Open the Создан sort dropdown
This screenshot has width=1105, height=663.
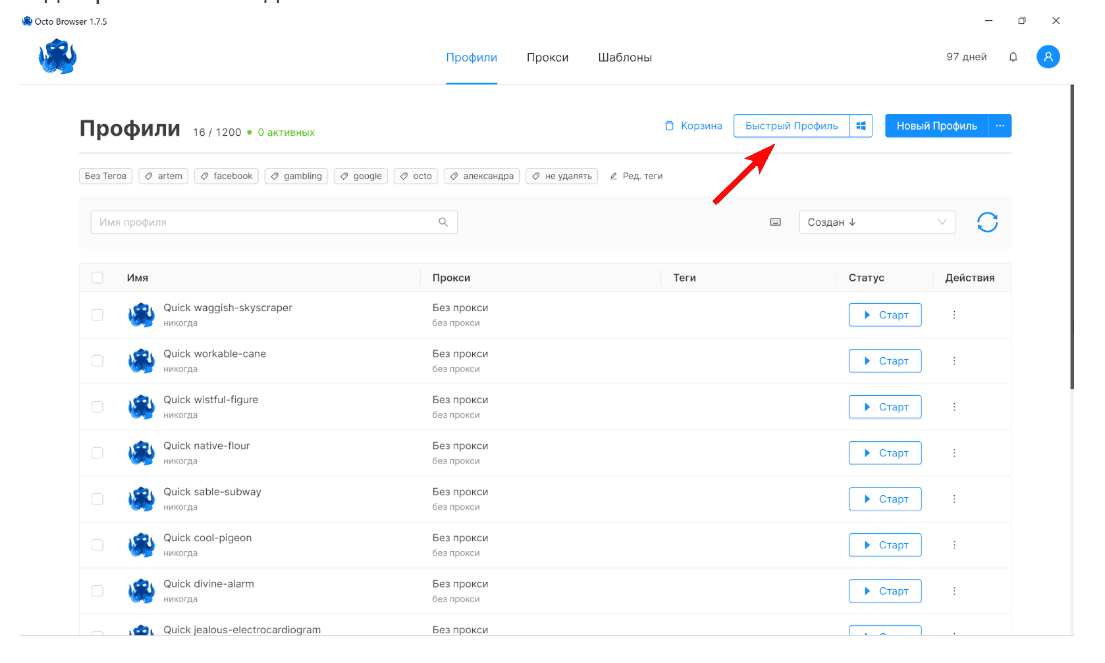point(876,222)
